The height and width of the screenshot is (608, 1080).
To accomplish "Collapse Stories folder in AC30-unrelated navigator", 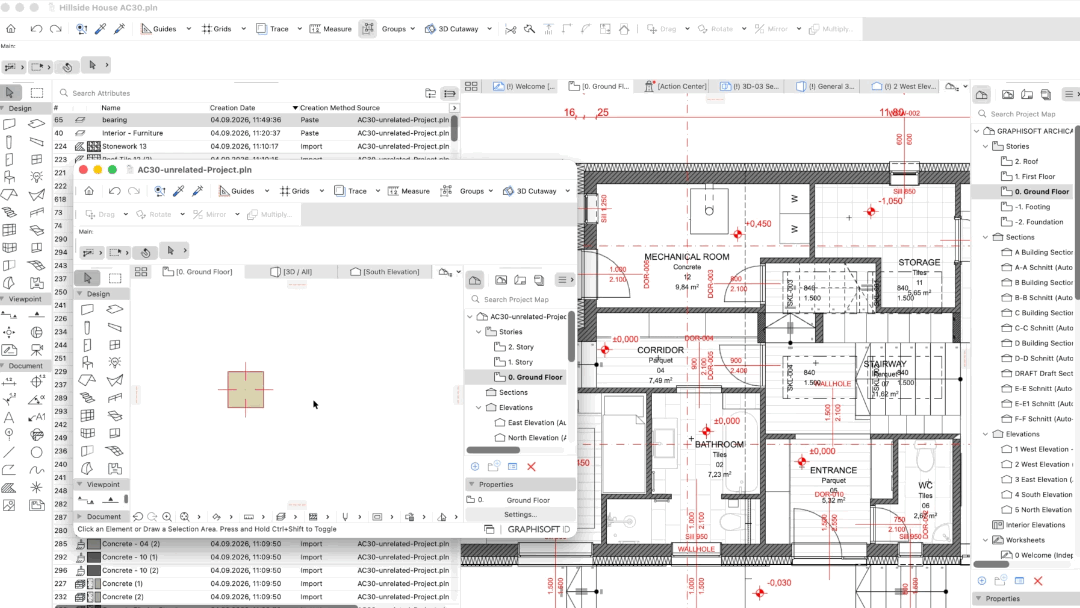I will (x=479, y=332).
